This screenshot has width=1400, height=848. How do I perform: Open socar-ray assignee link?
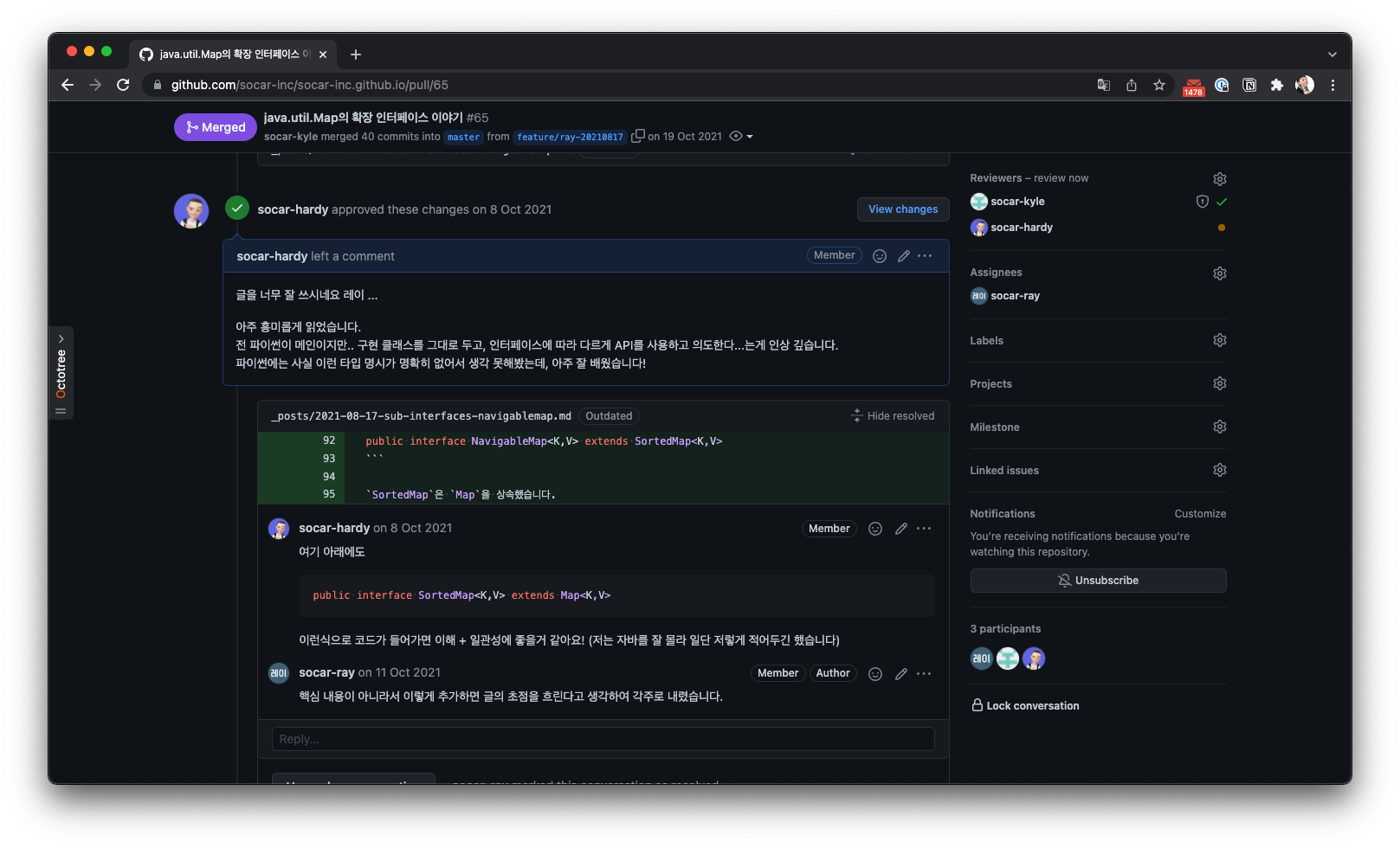tap(1015, 296)
